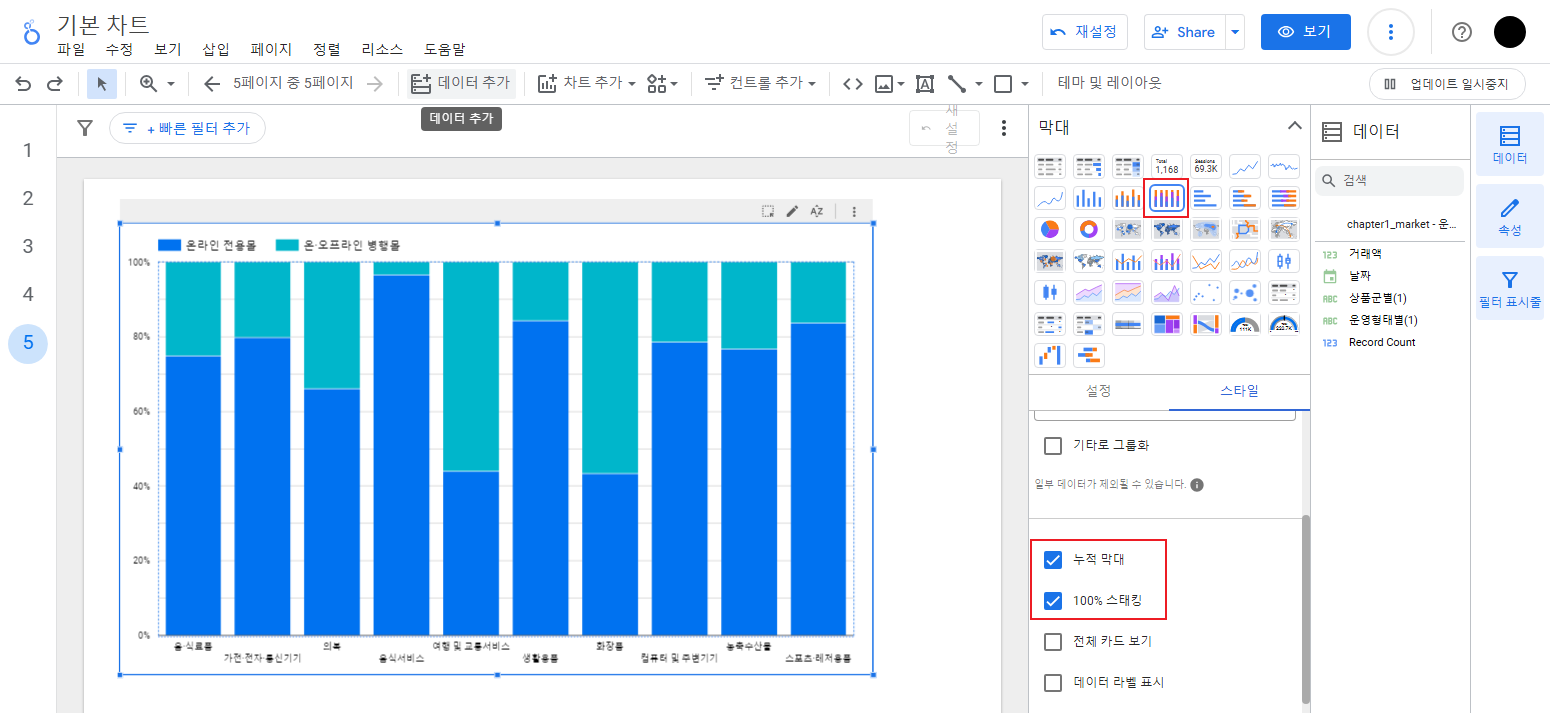Click 데이터 추가 in toolbar
1550x713 pixels.
click(461, 84)
